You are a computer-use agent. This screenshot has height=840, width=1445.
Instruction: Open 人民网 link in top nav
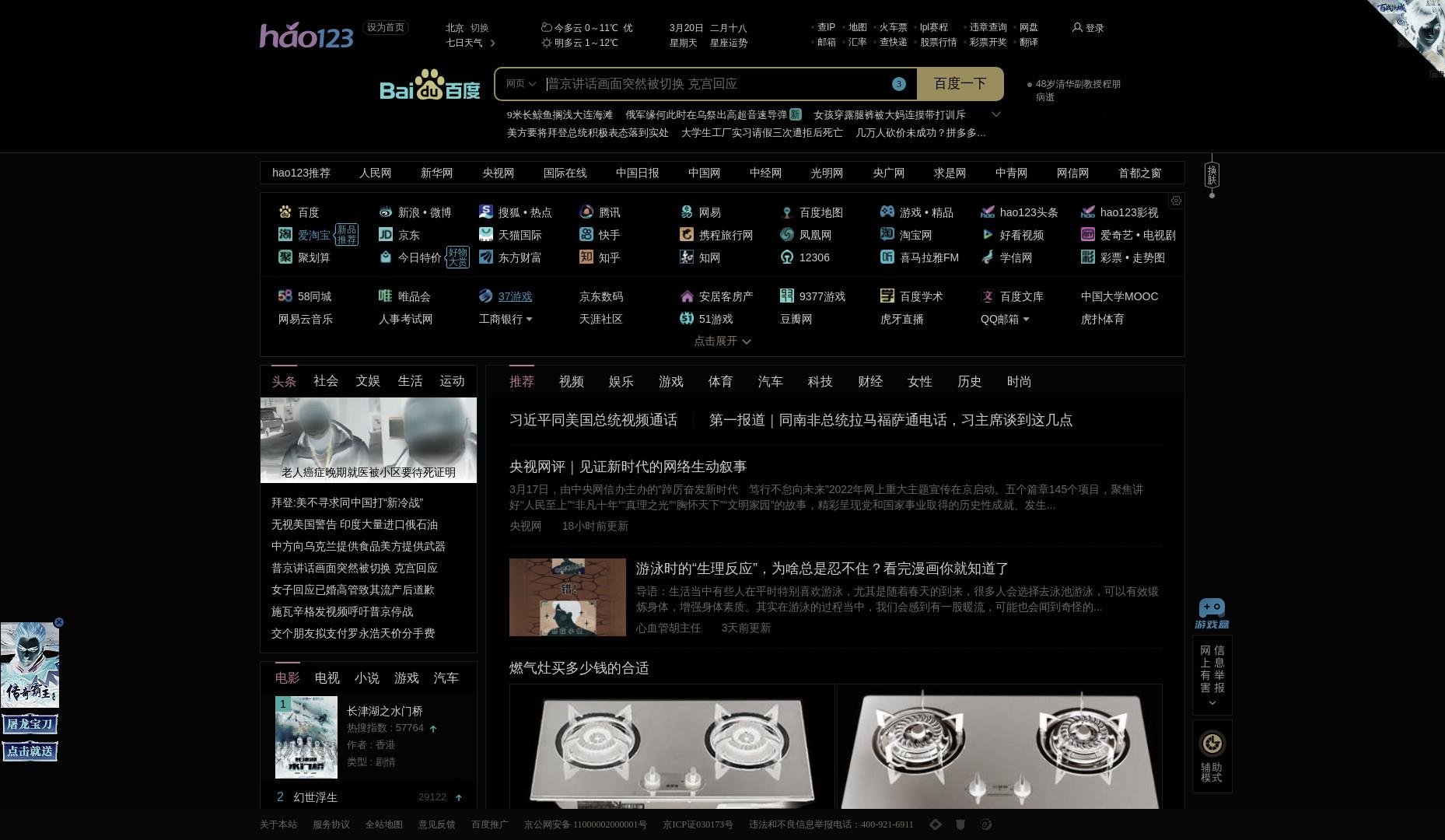coord(375,173)
